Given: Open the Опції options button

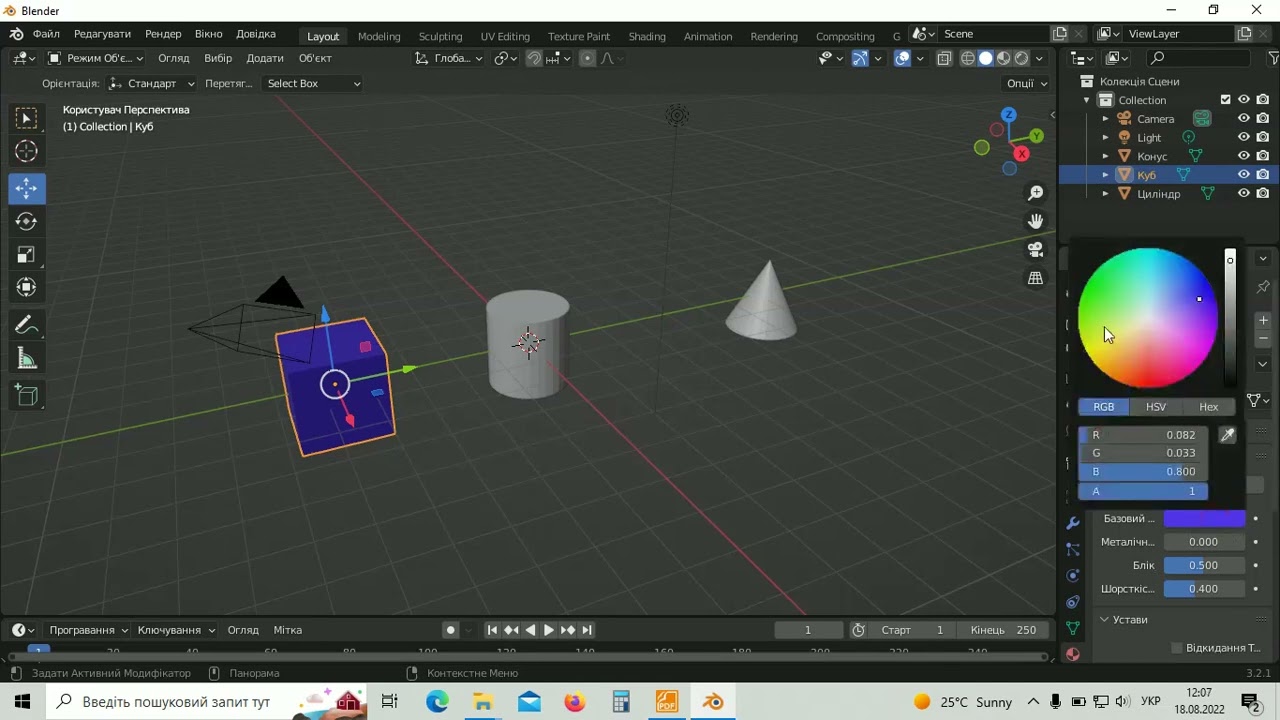Looking at the screenshot, I should point(1027,83).
